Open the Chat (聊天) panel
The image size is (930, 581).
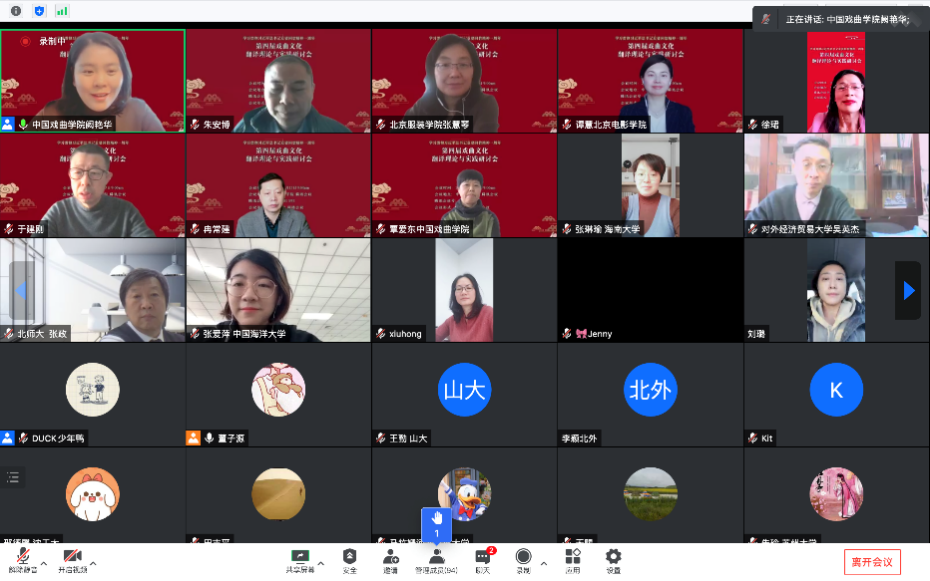[482, 559]
